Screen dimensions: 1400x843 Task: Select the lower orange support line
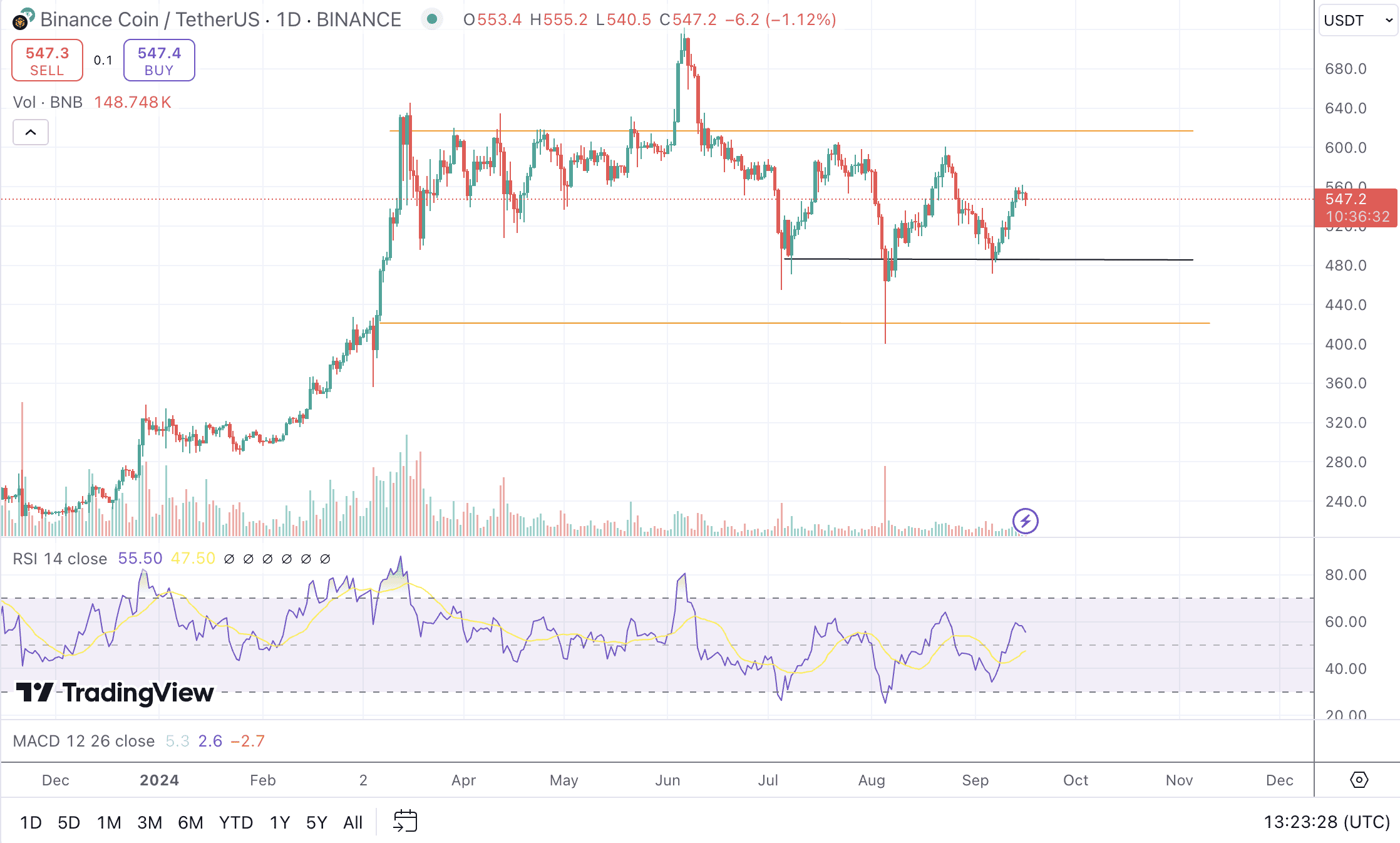tap(795, 323)
